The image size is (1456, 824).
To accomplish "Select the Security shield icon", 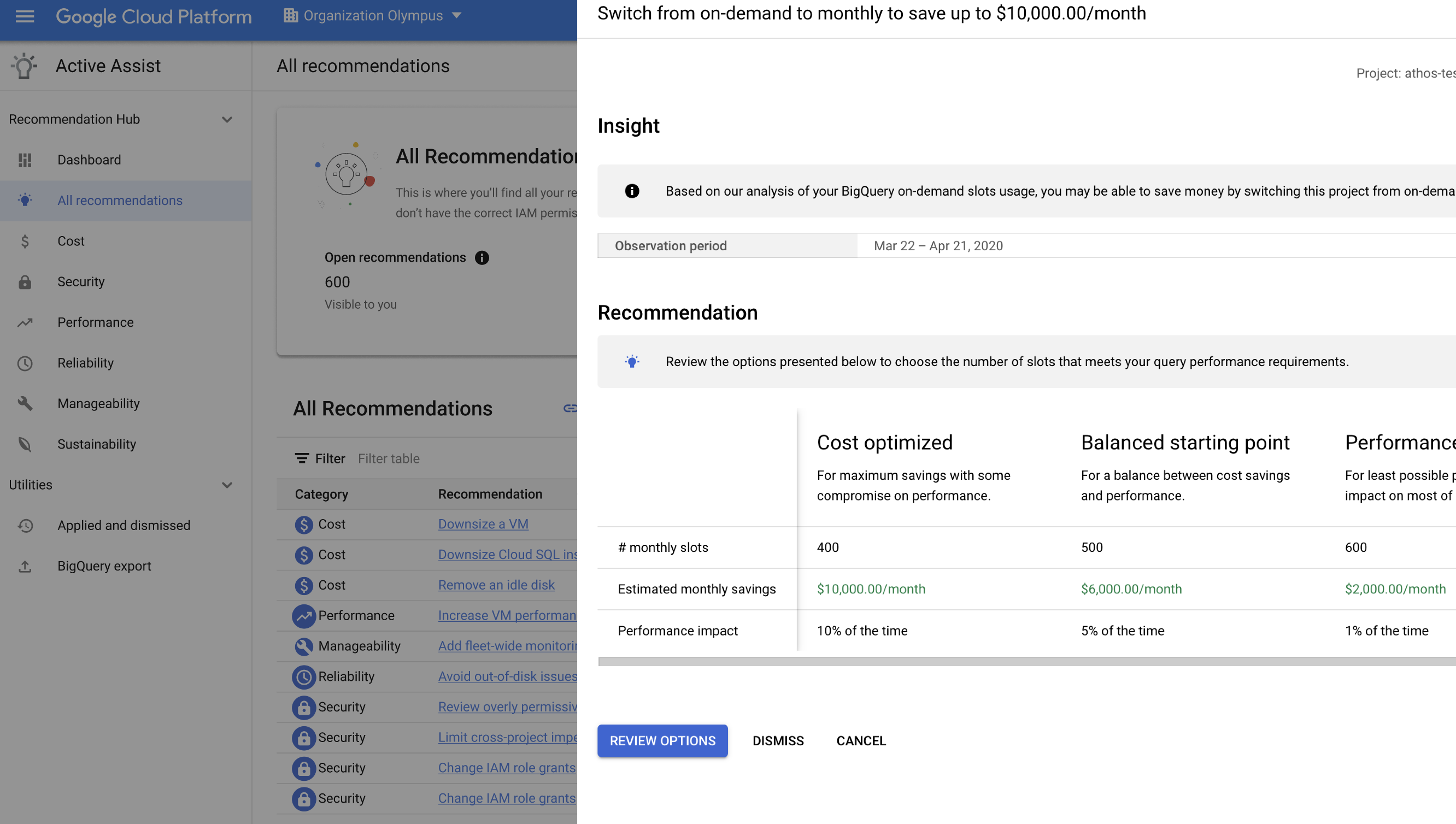I will 25,281.
